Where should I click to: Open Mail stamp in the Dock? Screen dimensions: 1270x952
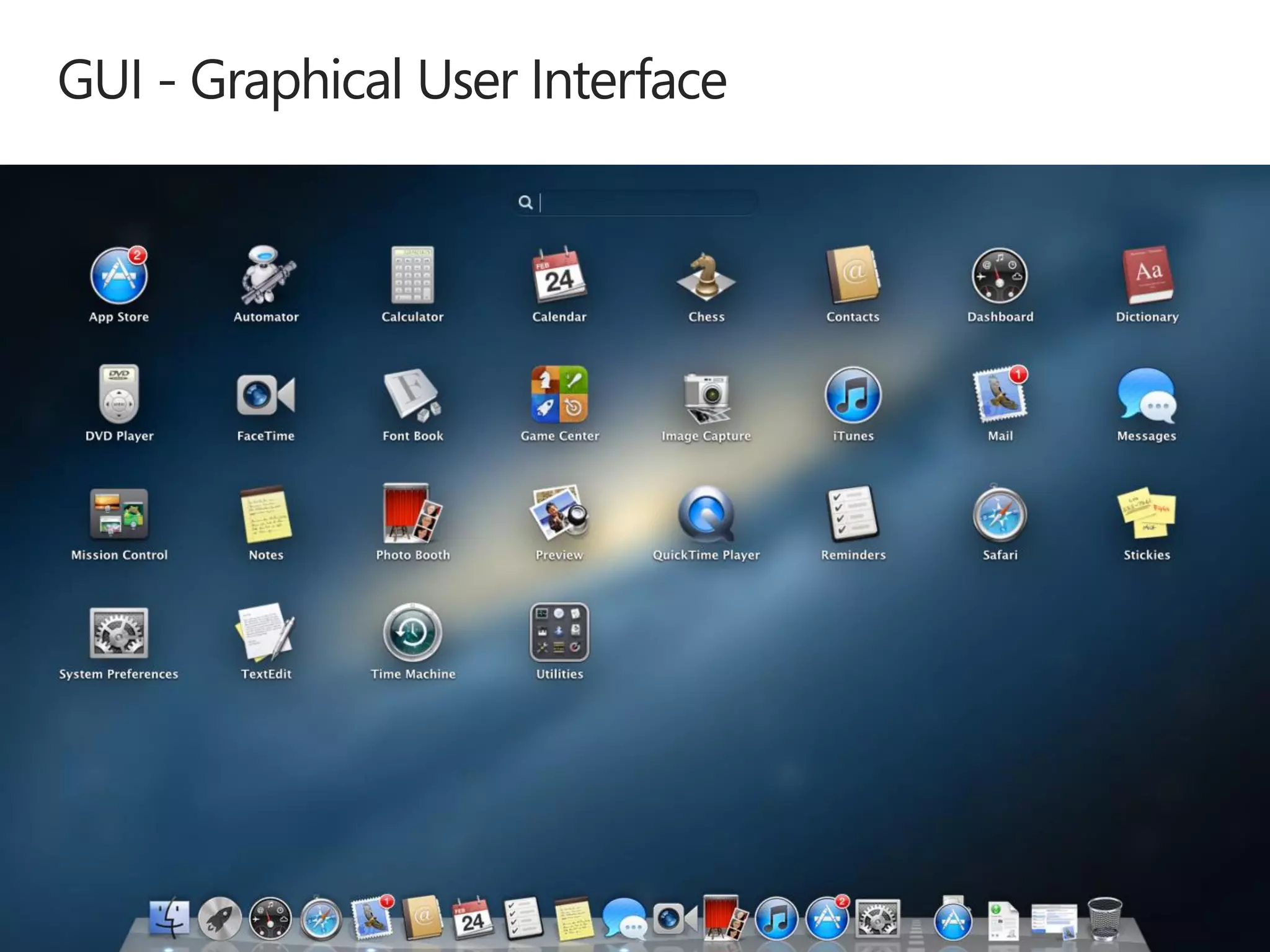pyautogui.click(x=372, y=919)
